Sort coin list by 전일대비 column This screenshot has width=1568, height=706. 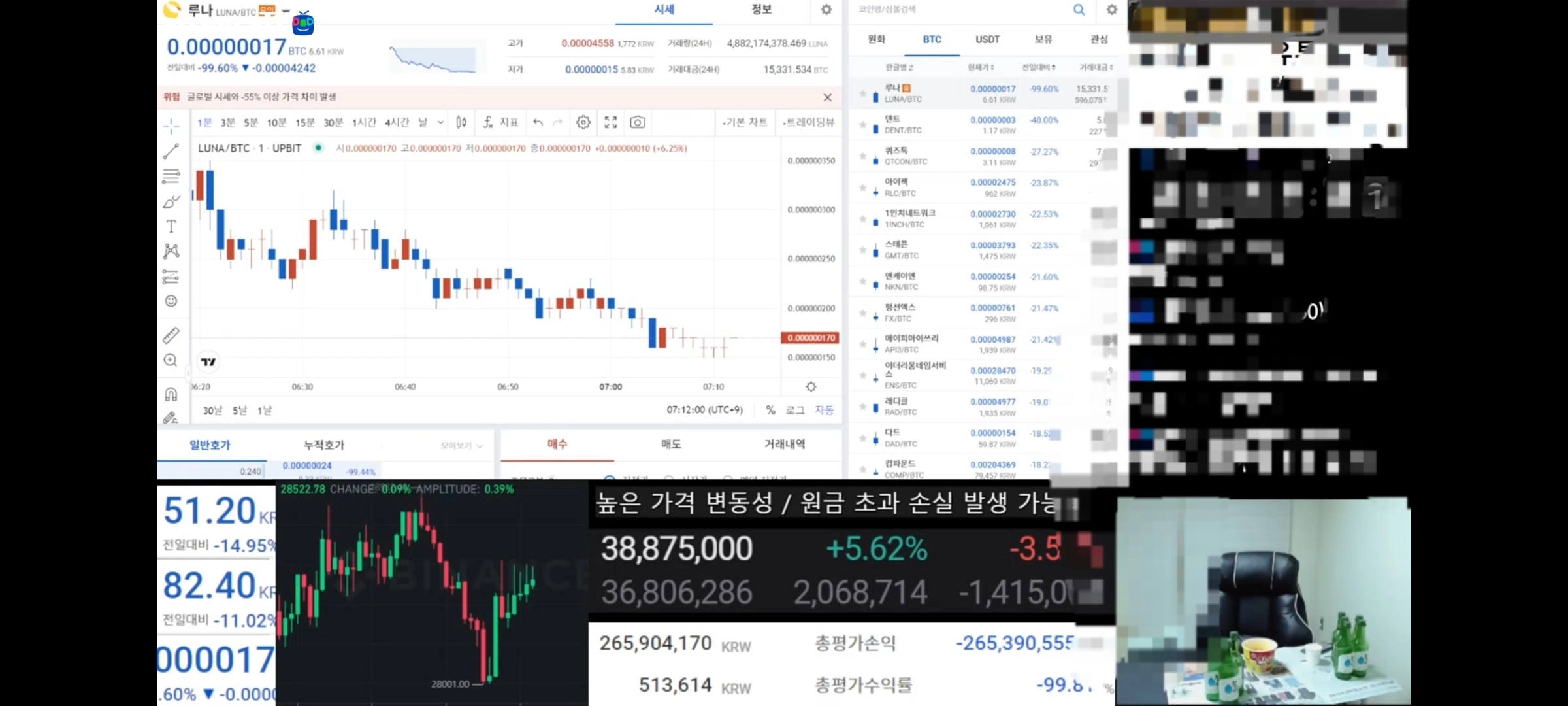(x=1039, y=67)
